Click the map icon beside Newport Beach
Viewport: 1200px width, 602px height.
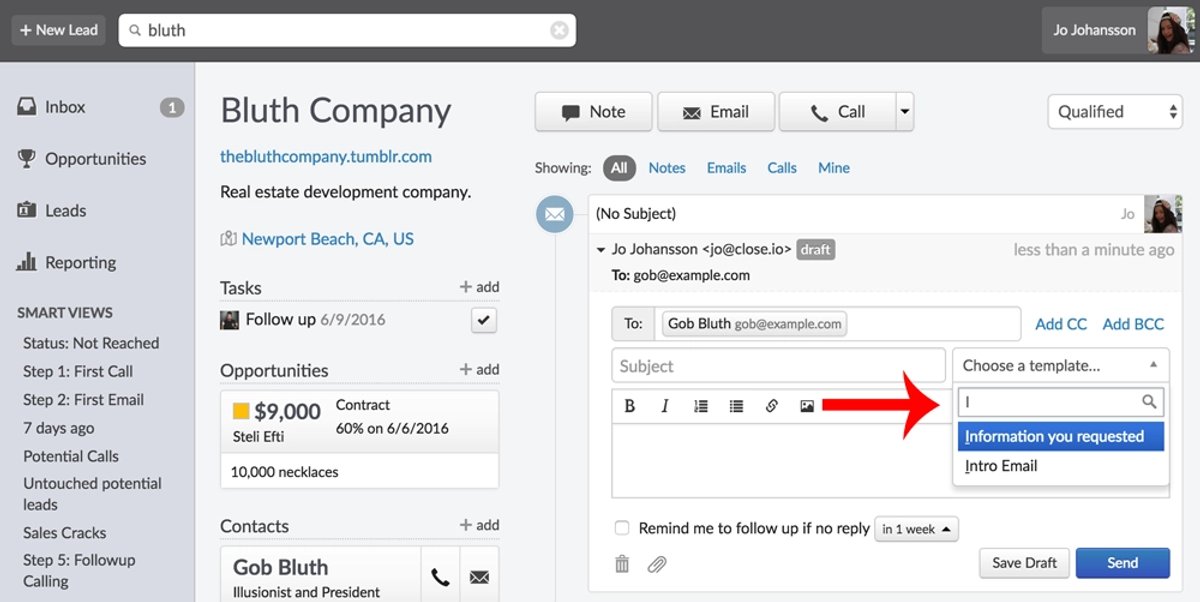(x=228, y=239)
